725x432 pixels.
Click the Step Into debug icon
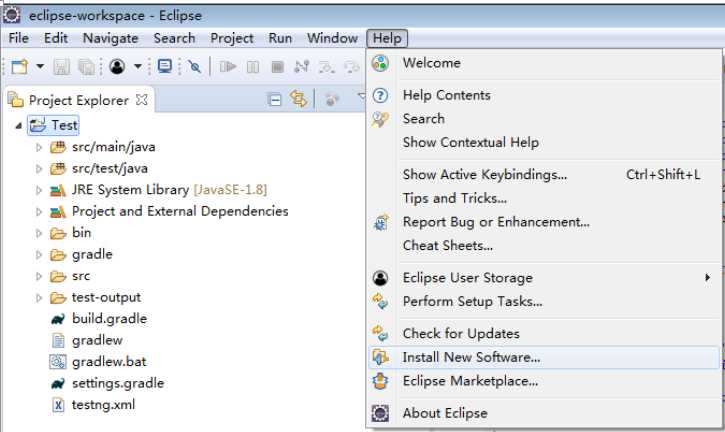[x=326, y=67]
